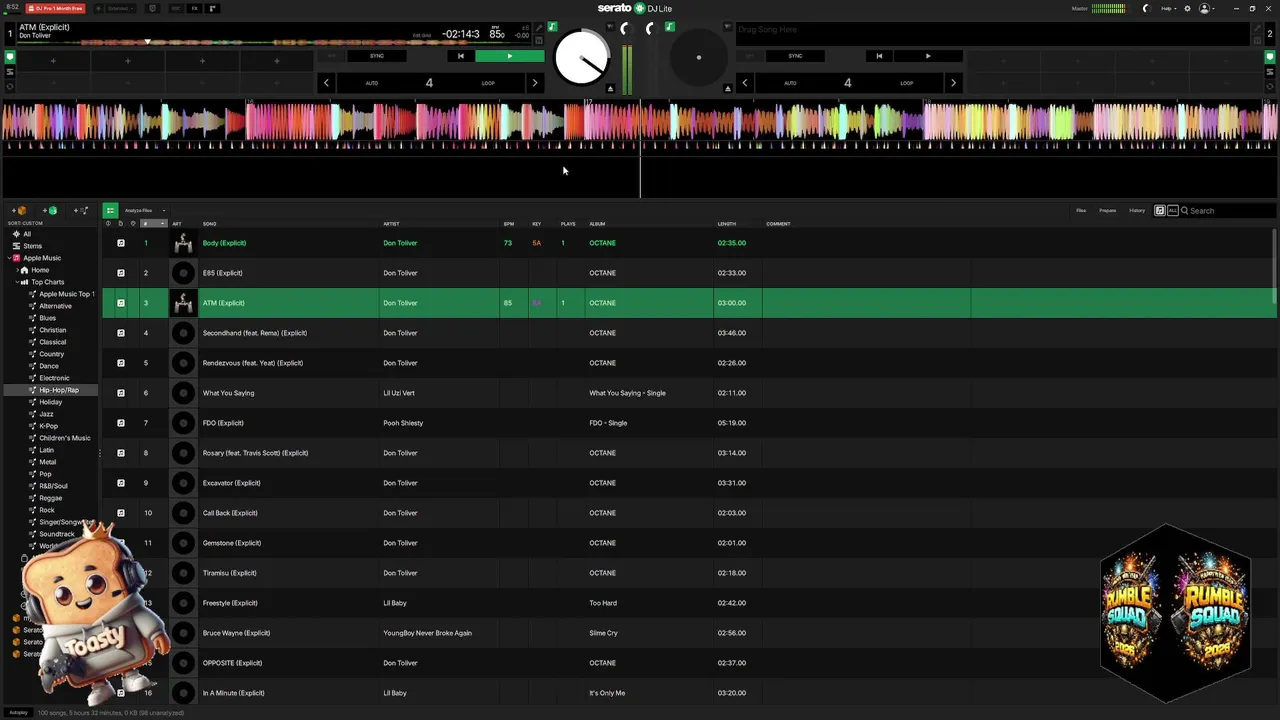This screenshot has width=1280, height=720.
Task: Click the Serato DJ Lite logo
Action: pyautogui.click(x=635, y=8)
